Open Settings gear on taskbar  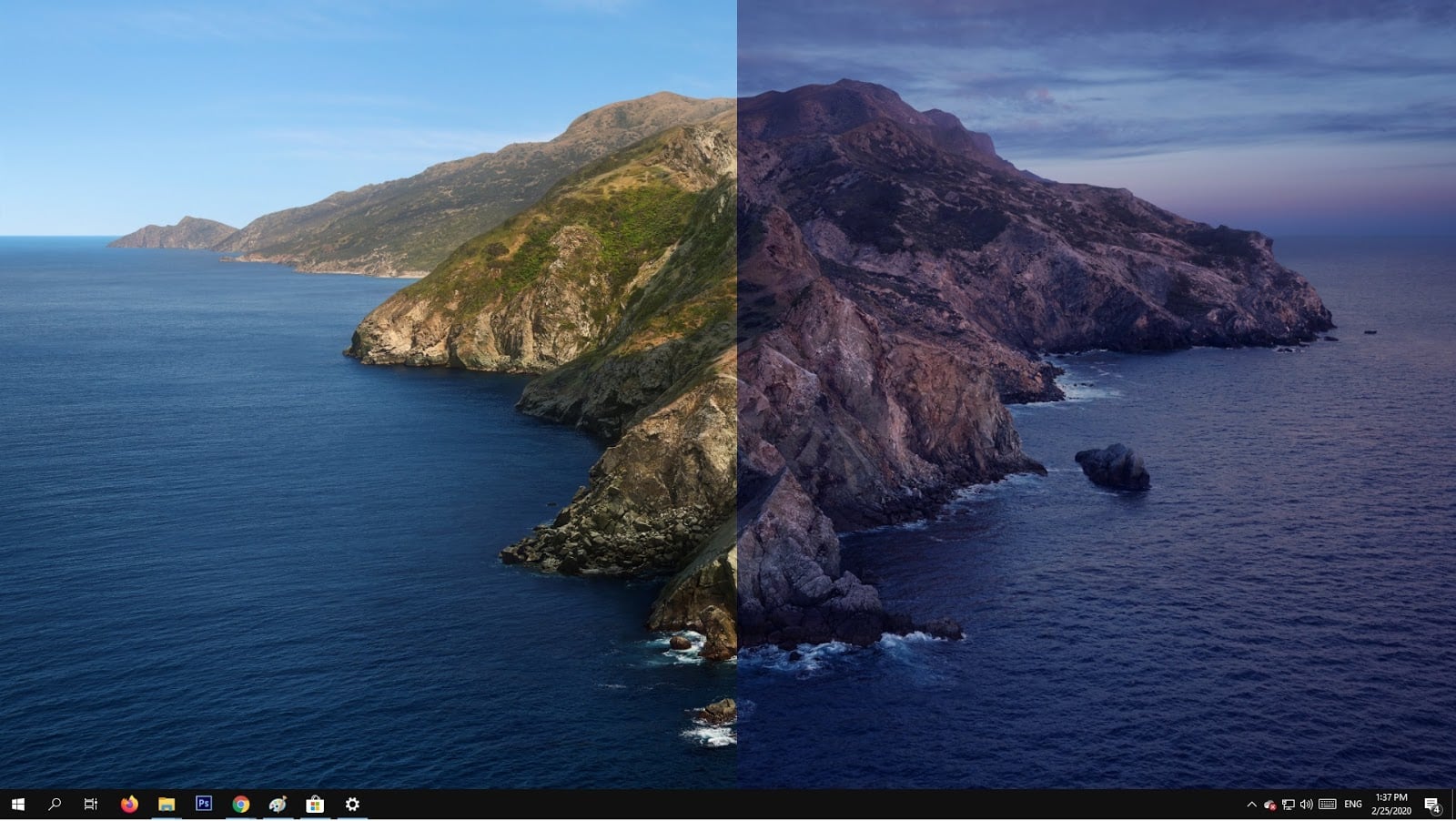(x=352, y=804)
